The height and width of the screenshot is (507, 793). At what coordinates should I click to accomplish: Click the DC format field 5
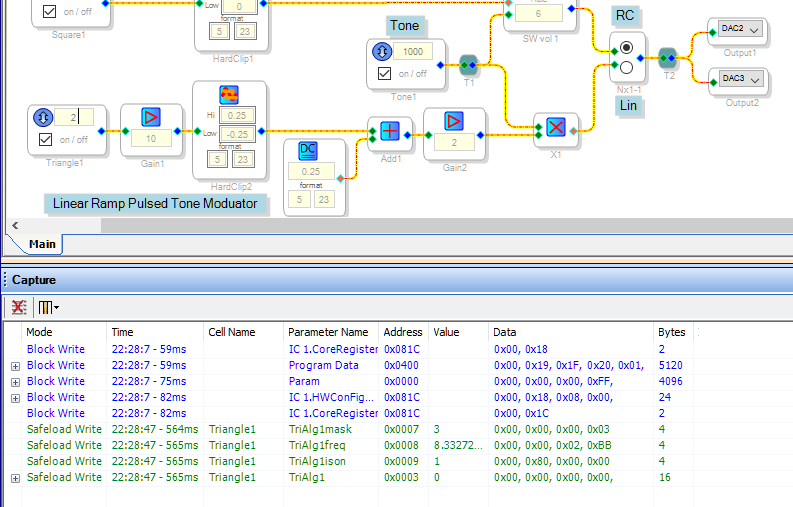(299, 199)
